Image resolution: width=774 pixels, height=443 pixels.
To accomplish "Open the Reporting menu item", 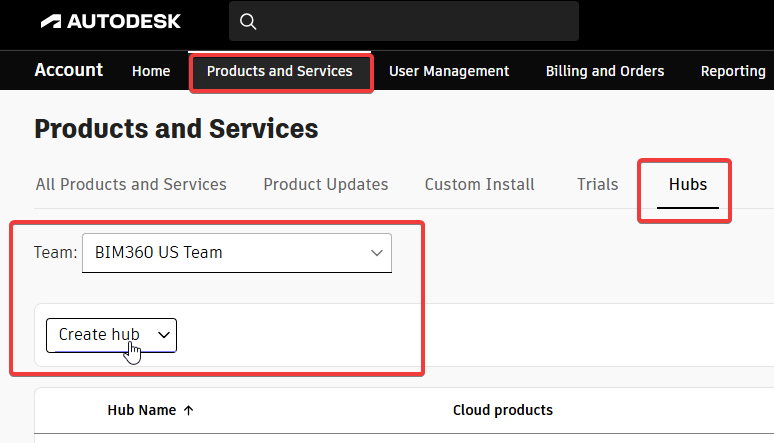I will [733, 71].
